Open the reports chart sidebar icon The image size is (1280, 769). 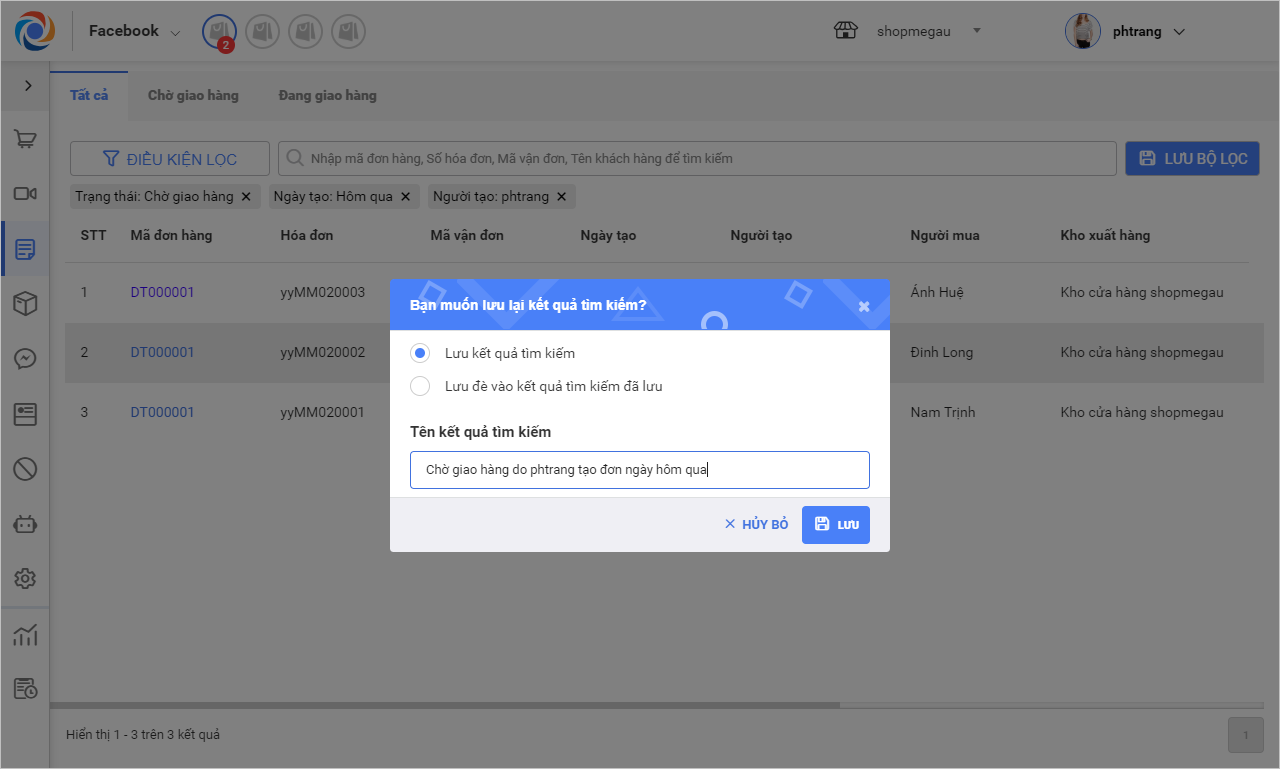click(26, 634)
